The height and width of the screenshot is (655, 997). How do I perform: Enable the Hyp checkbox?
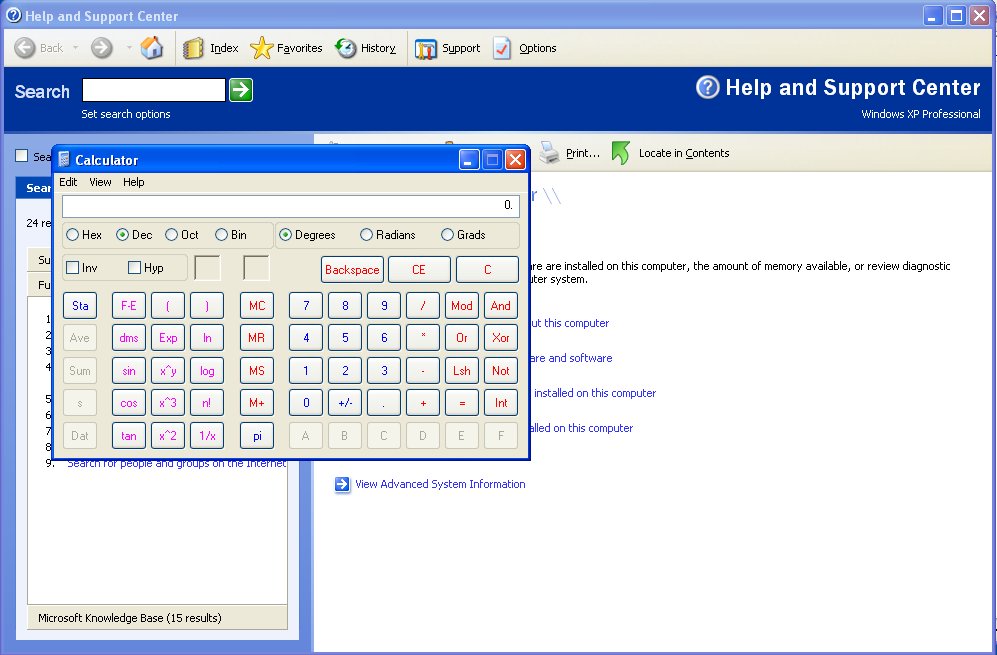click(134, 268)
